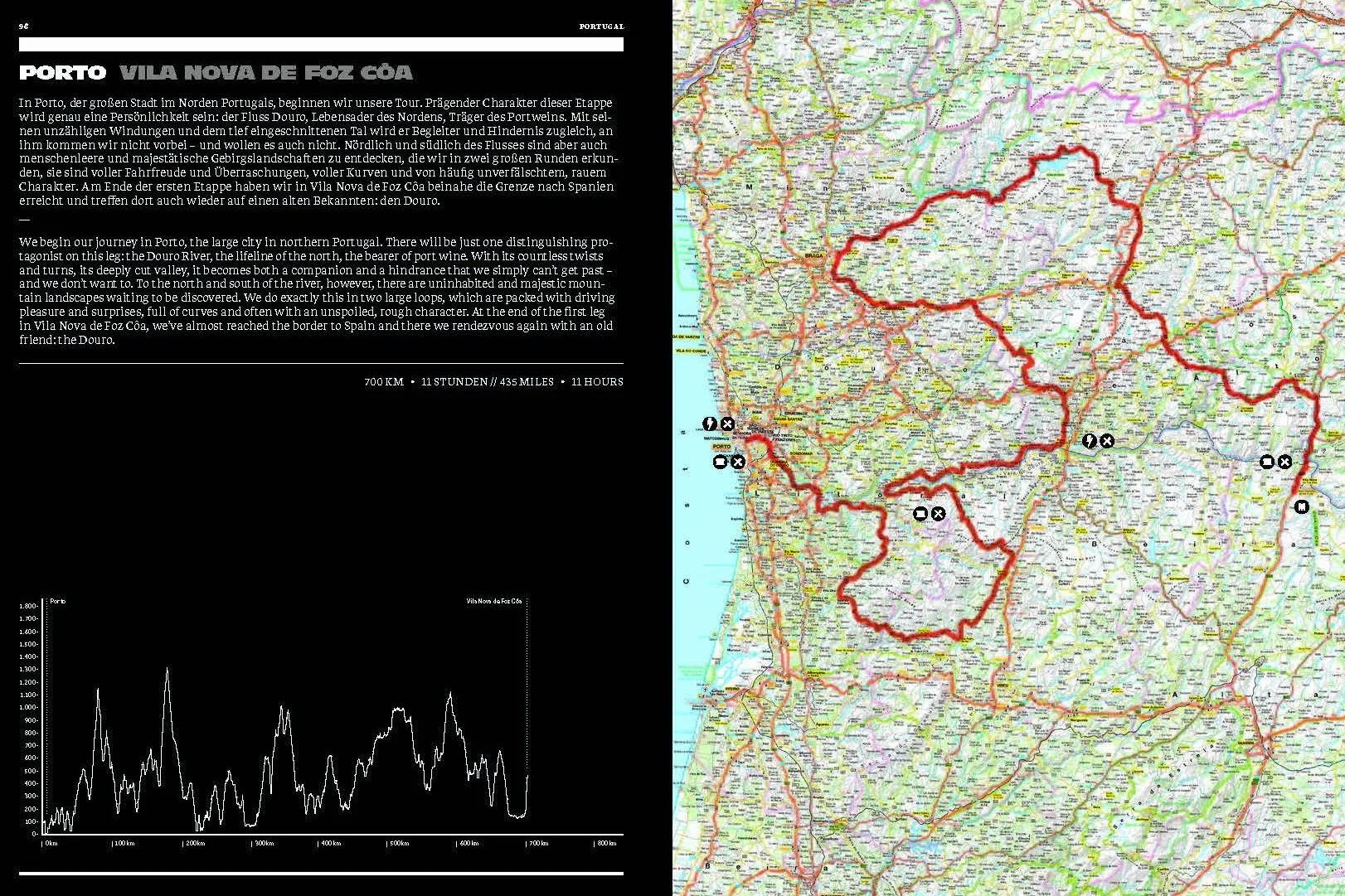This screenshot has height=896, width=1345.
Task: Click the 300 km axis label
Action: tap(263, 843)
